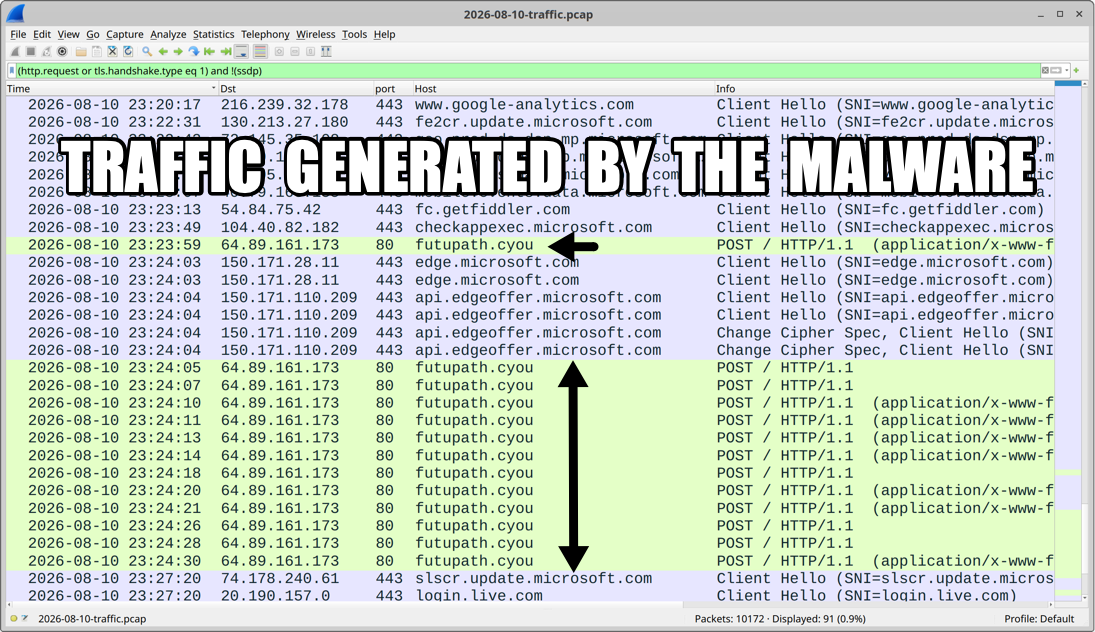Open the Telephony menu
1095x632 pixels.
[x=265, y=34]
